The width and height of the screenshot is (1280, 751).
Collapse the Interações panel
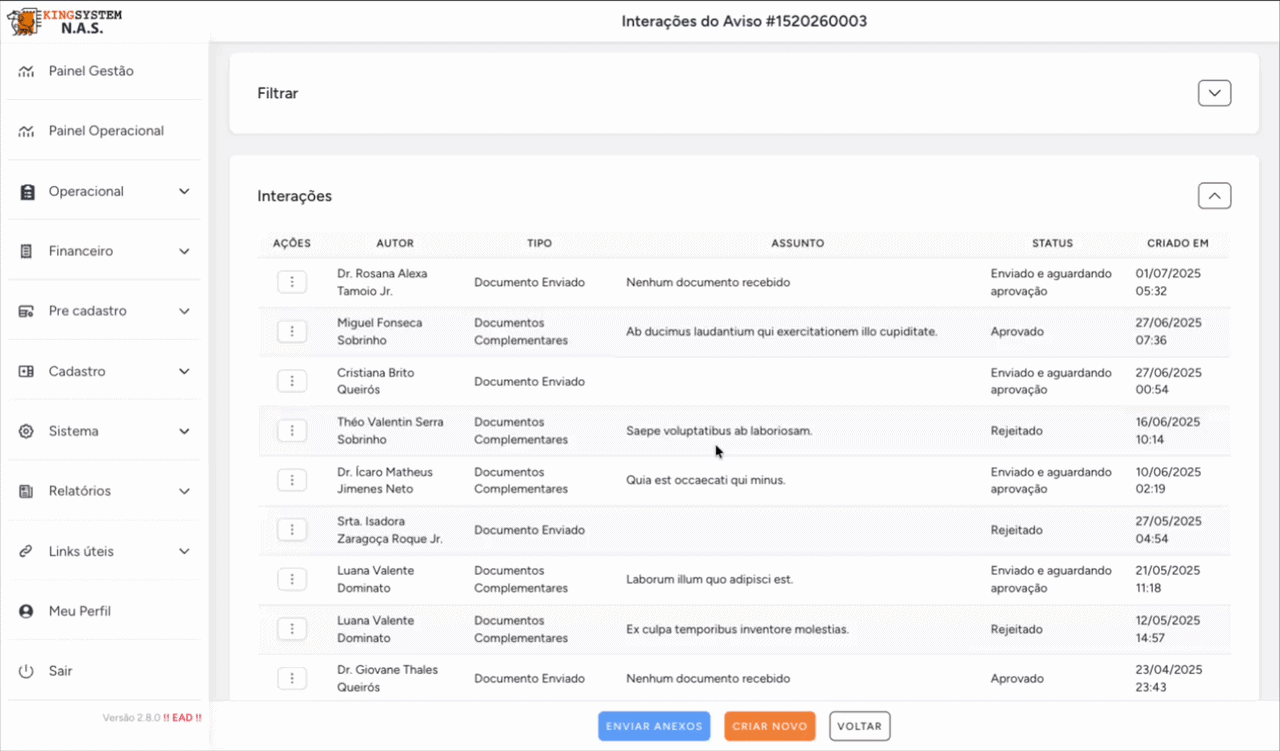(x=1214, y=196)
